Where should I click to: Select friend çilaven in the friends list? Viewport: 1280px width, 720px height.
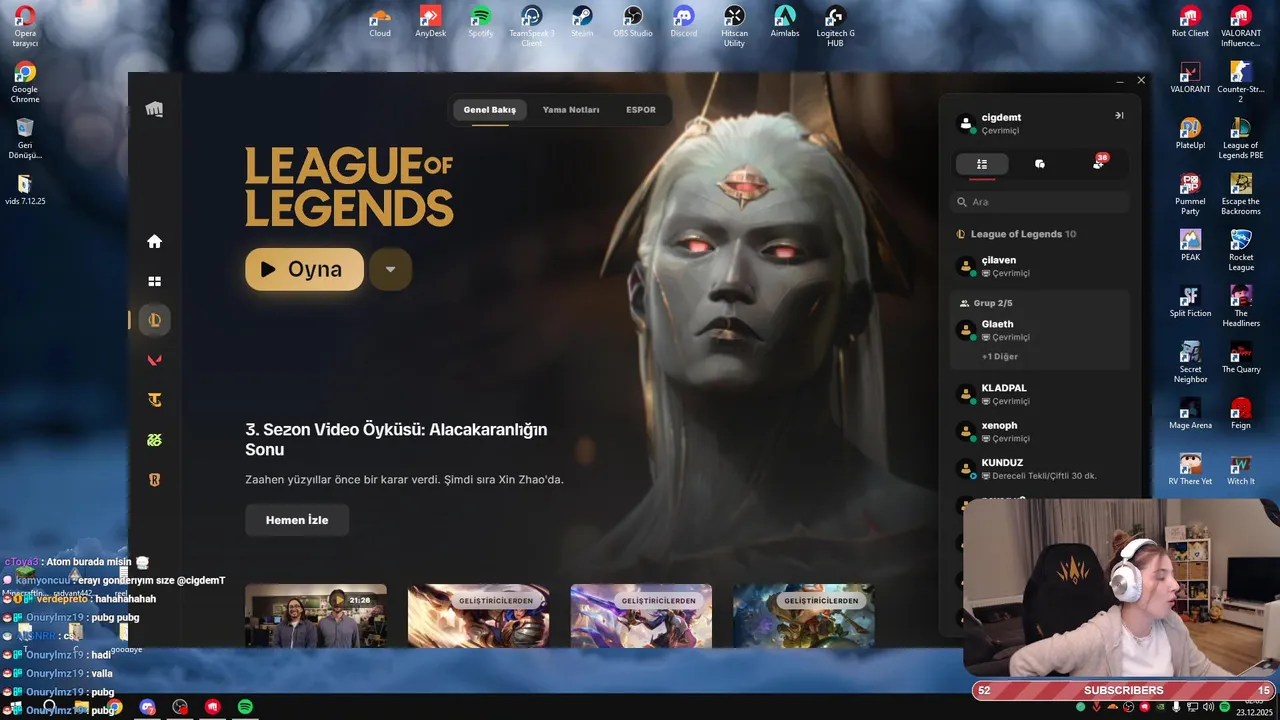coord(1040,266)
